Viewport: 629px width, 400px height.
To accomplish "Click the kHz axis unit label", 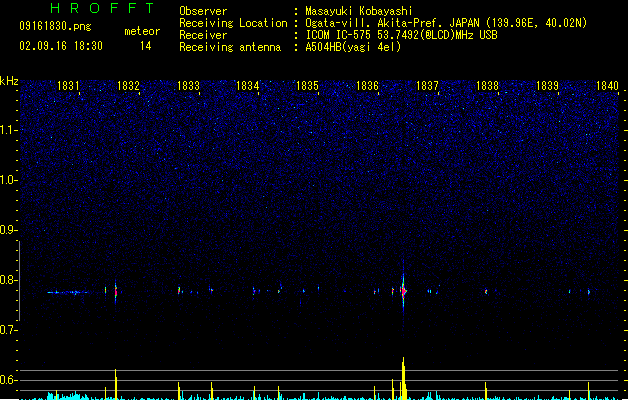I will [x=9, y=81].
